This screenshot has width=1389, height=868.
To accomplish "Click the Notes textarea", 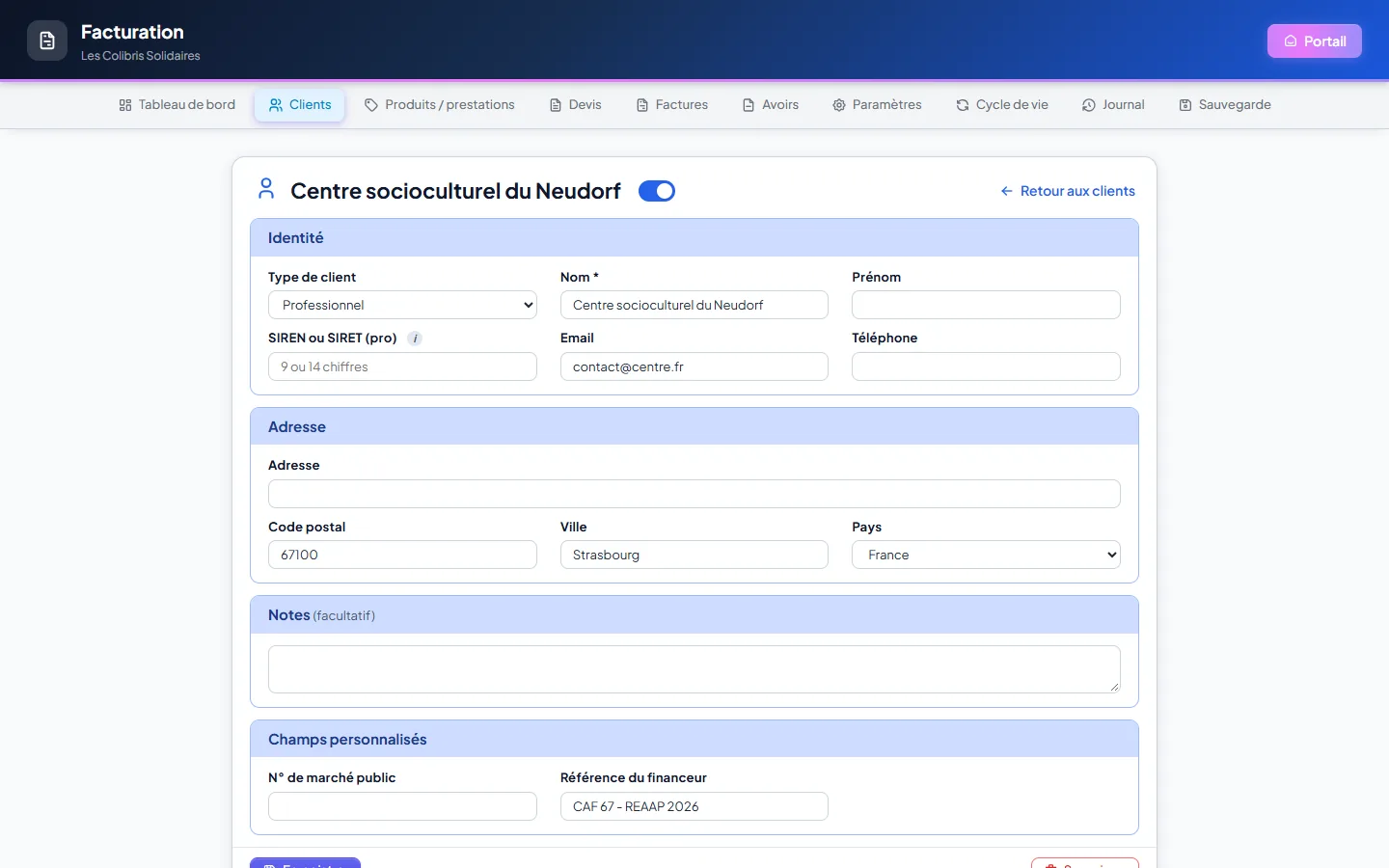I will pyautogui.click(x=694, y=669).
